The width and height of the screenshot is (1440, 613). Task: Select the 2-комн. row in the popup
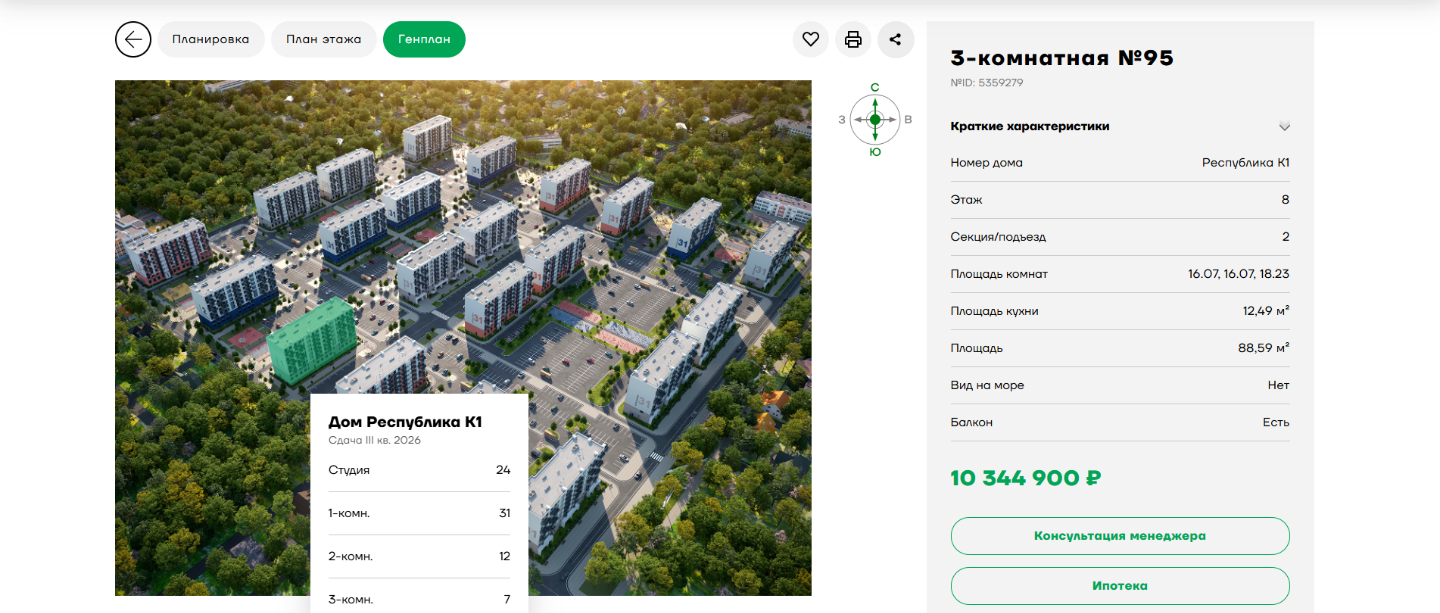coord(419,556)
